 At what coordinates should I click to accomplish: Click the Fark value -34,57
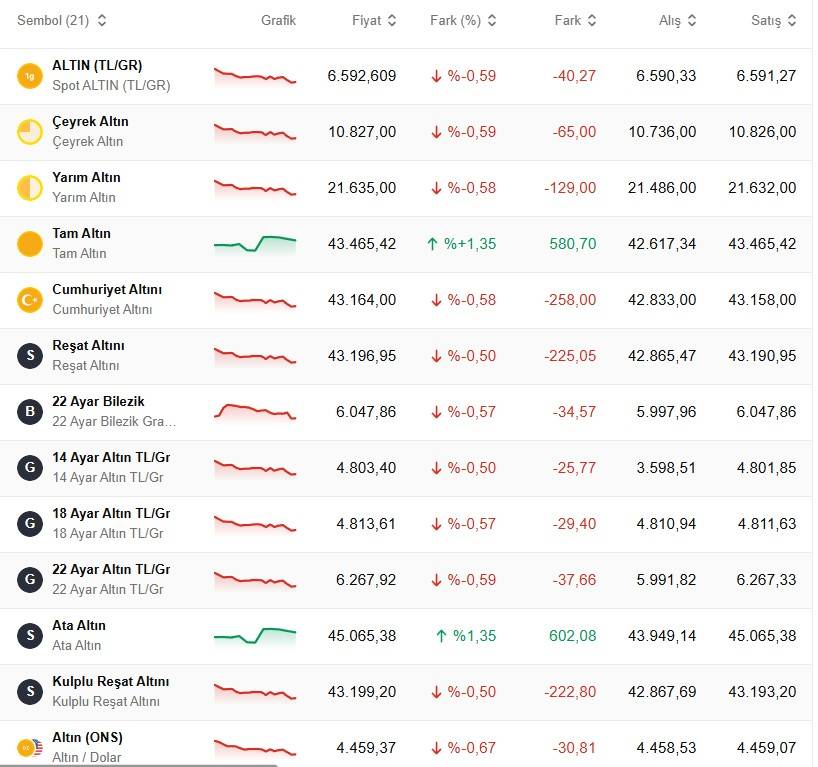tap(574, 412)
